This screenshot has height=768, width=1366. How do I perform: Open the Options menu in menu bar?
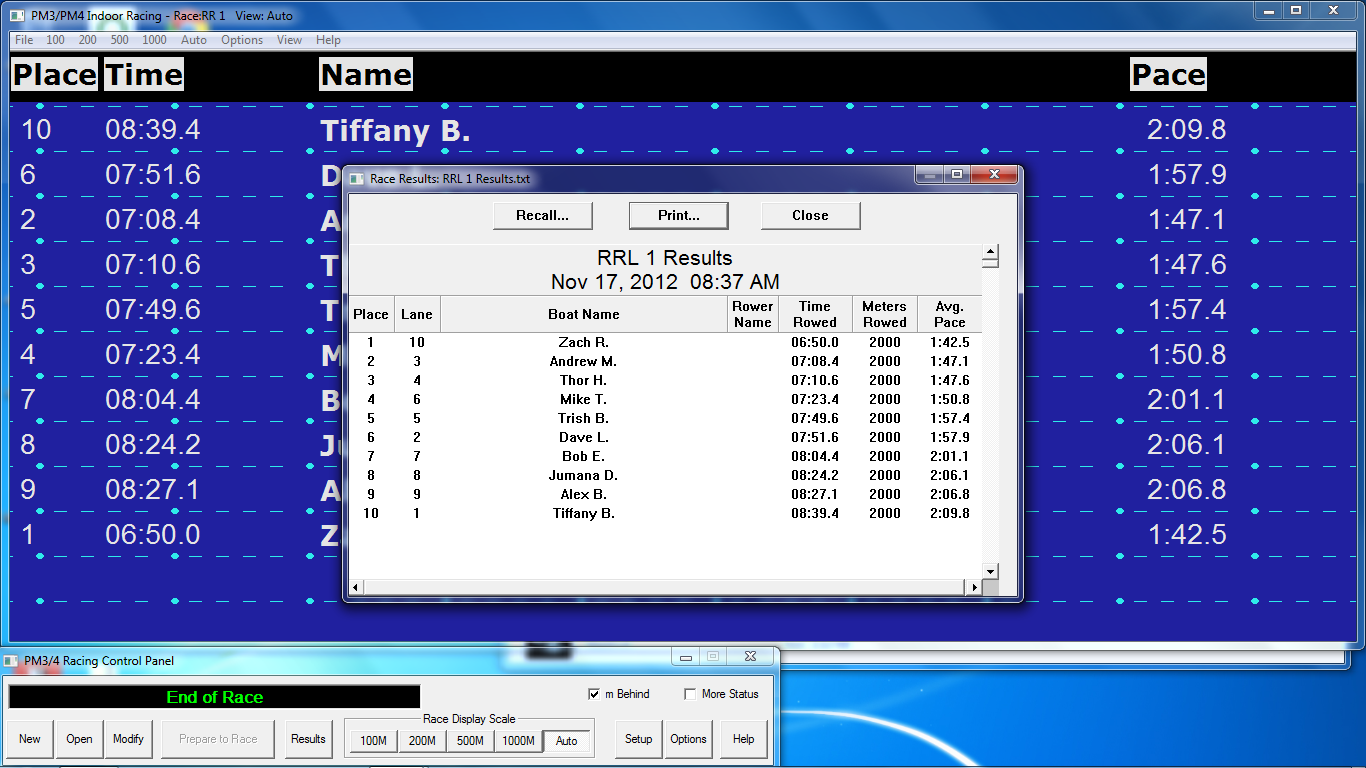pos(242,40)
